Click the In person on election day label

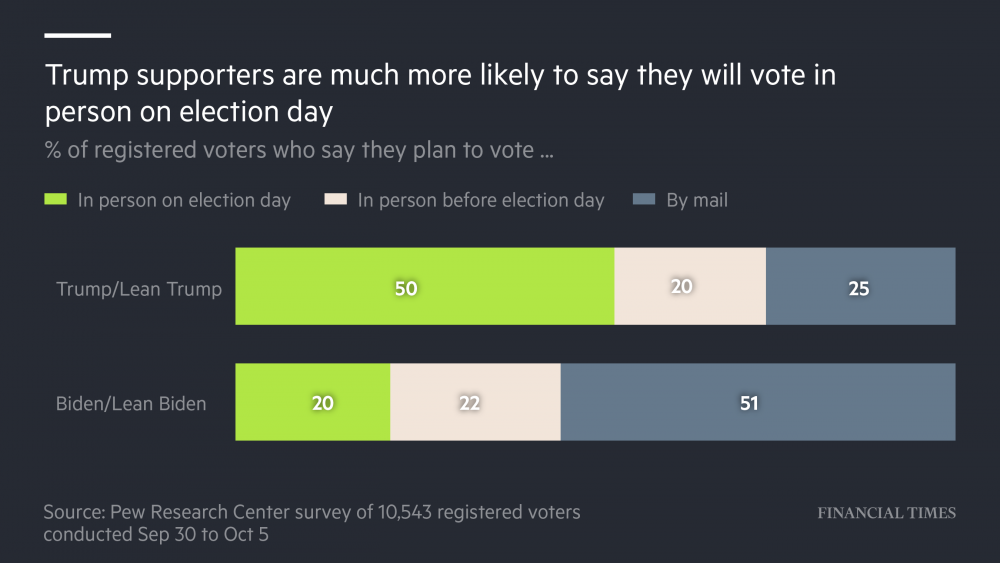184,200
